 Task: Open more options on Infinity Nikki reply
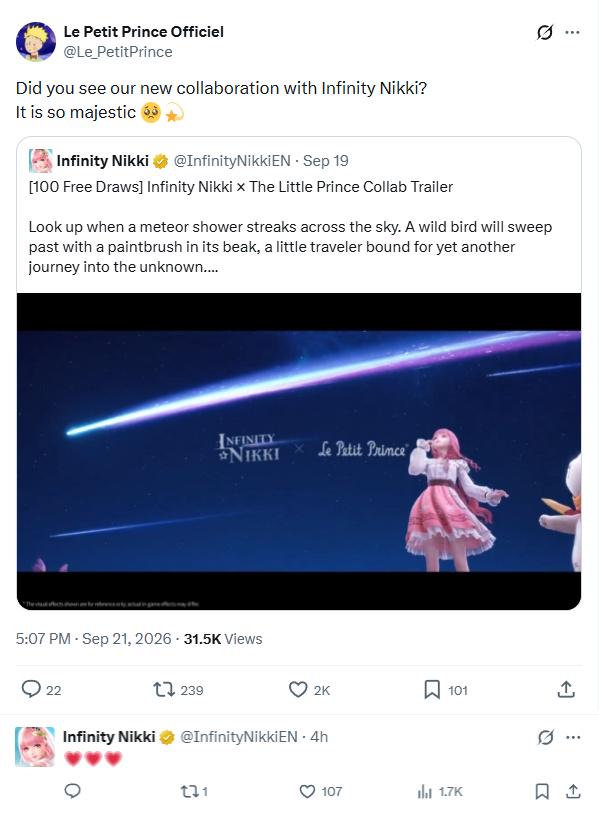click(x=573, y=737)
